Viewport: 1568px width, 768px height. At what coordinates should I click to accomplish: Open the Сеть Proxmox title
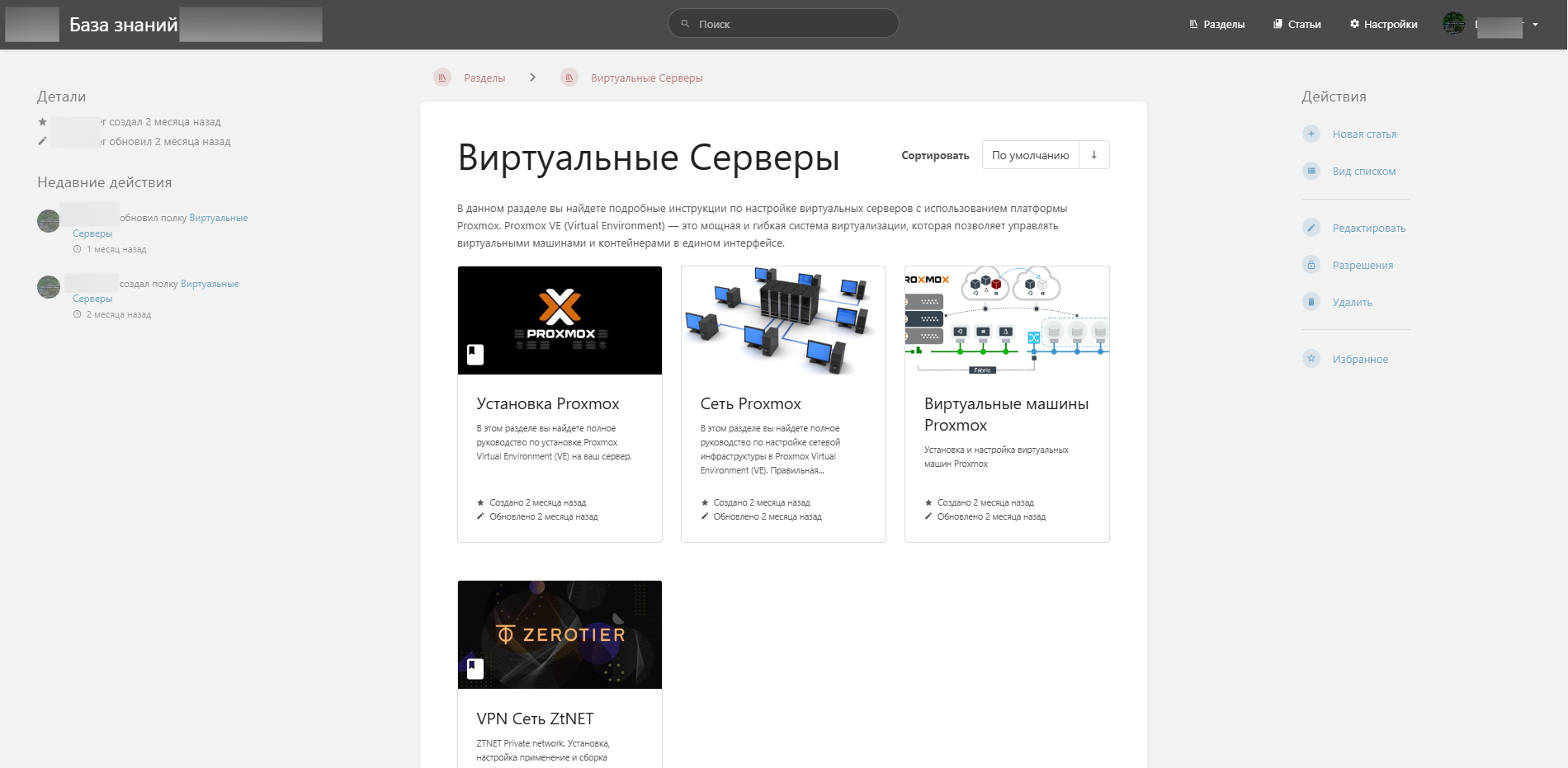[751, 403]
